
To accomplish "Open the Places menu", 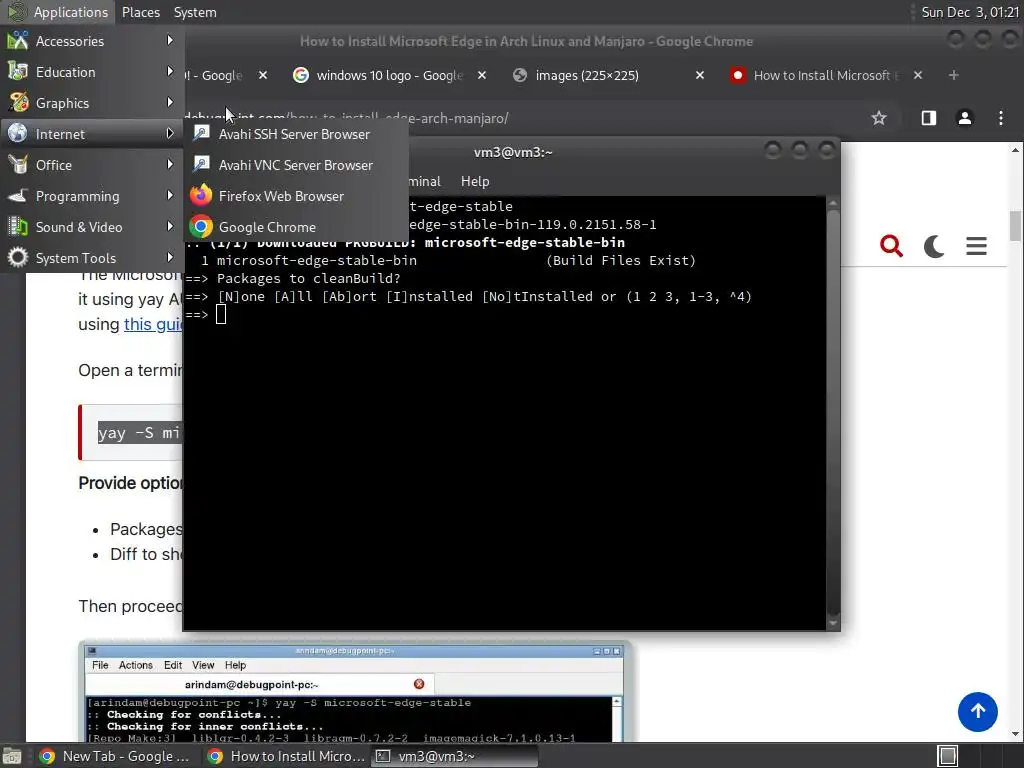I will tap(140, 12).
